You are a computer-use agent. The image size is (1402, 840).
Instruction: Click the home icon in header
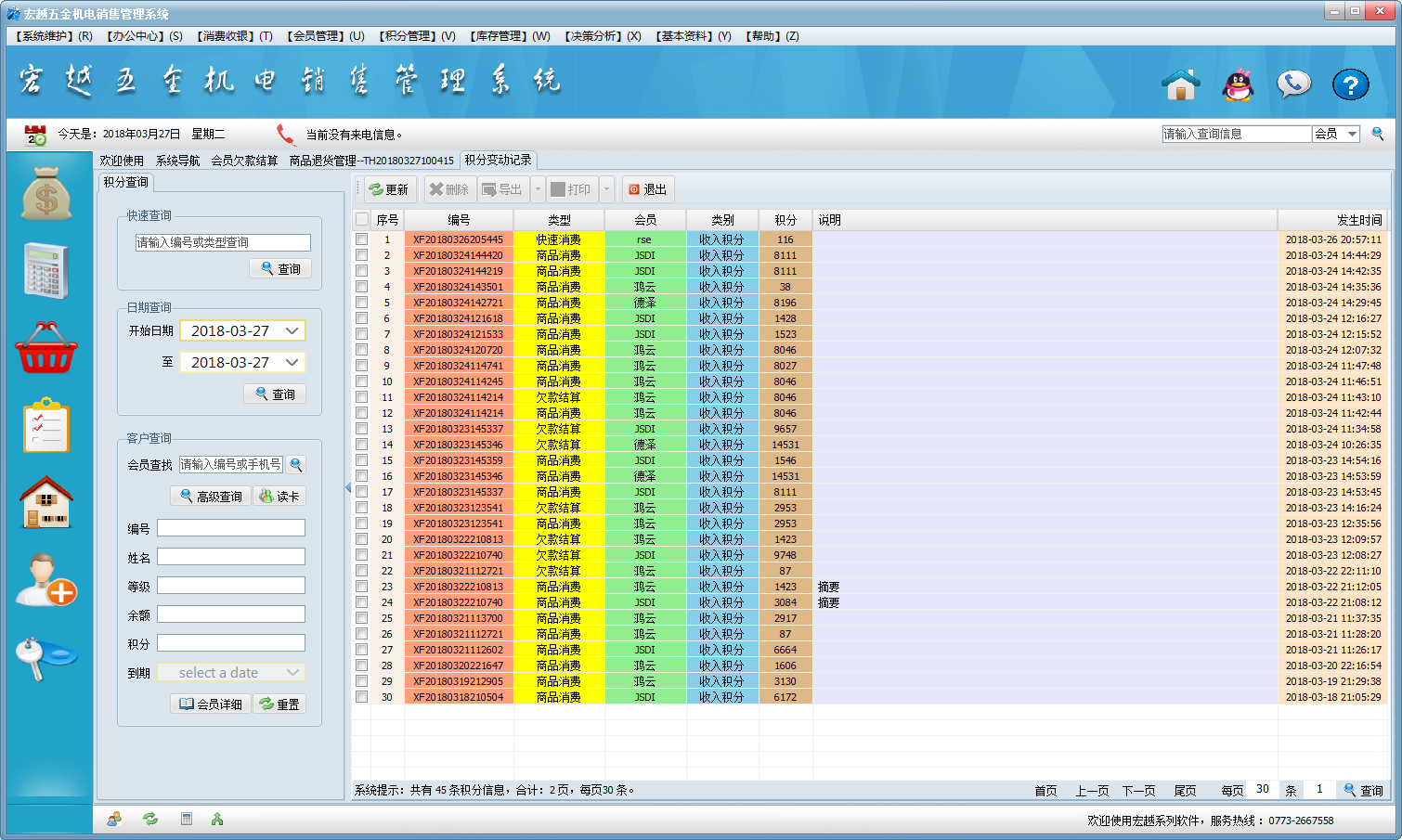point(1181,84)
